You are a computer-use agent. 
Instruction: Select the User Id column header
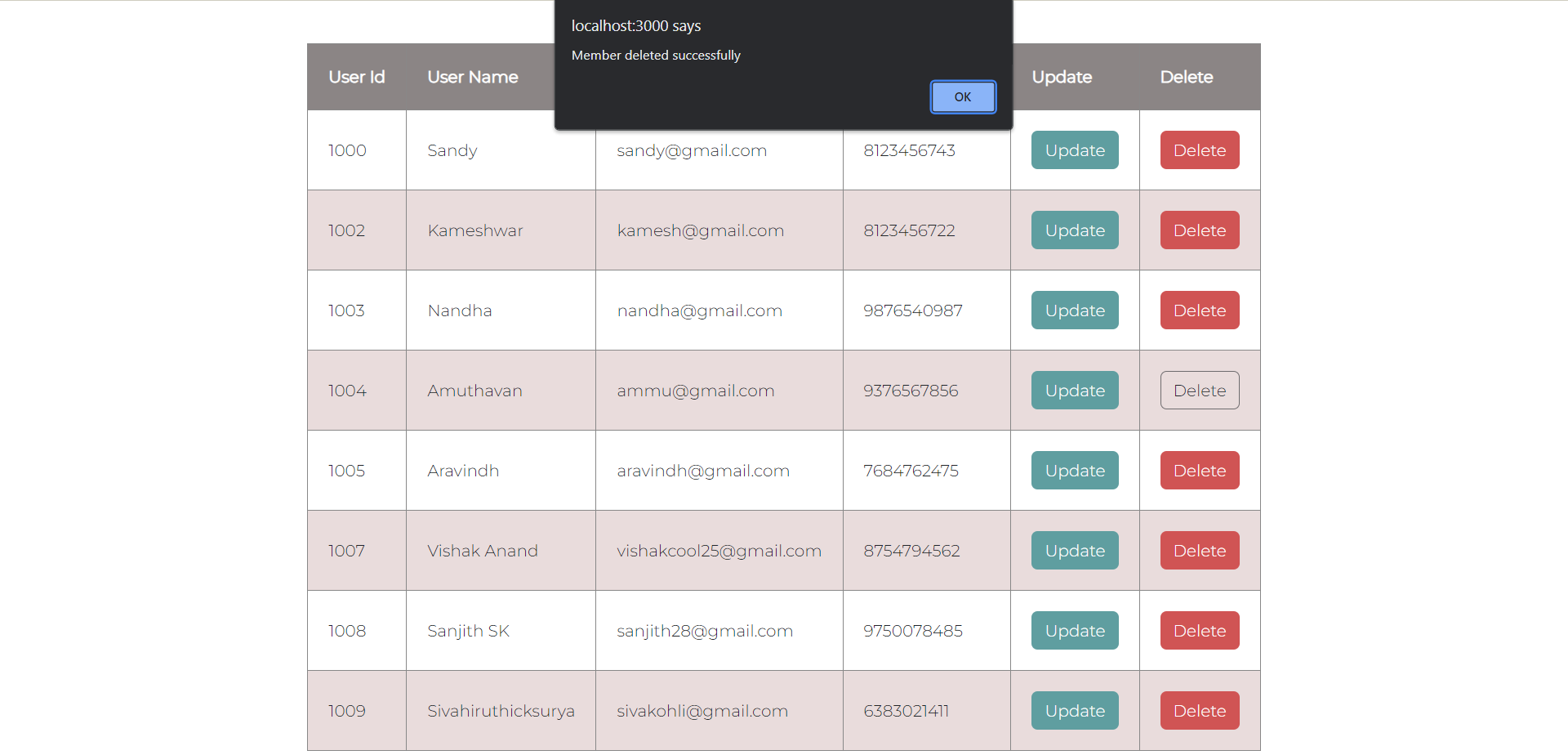point(357,76)
